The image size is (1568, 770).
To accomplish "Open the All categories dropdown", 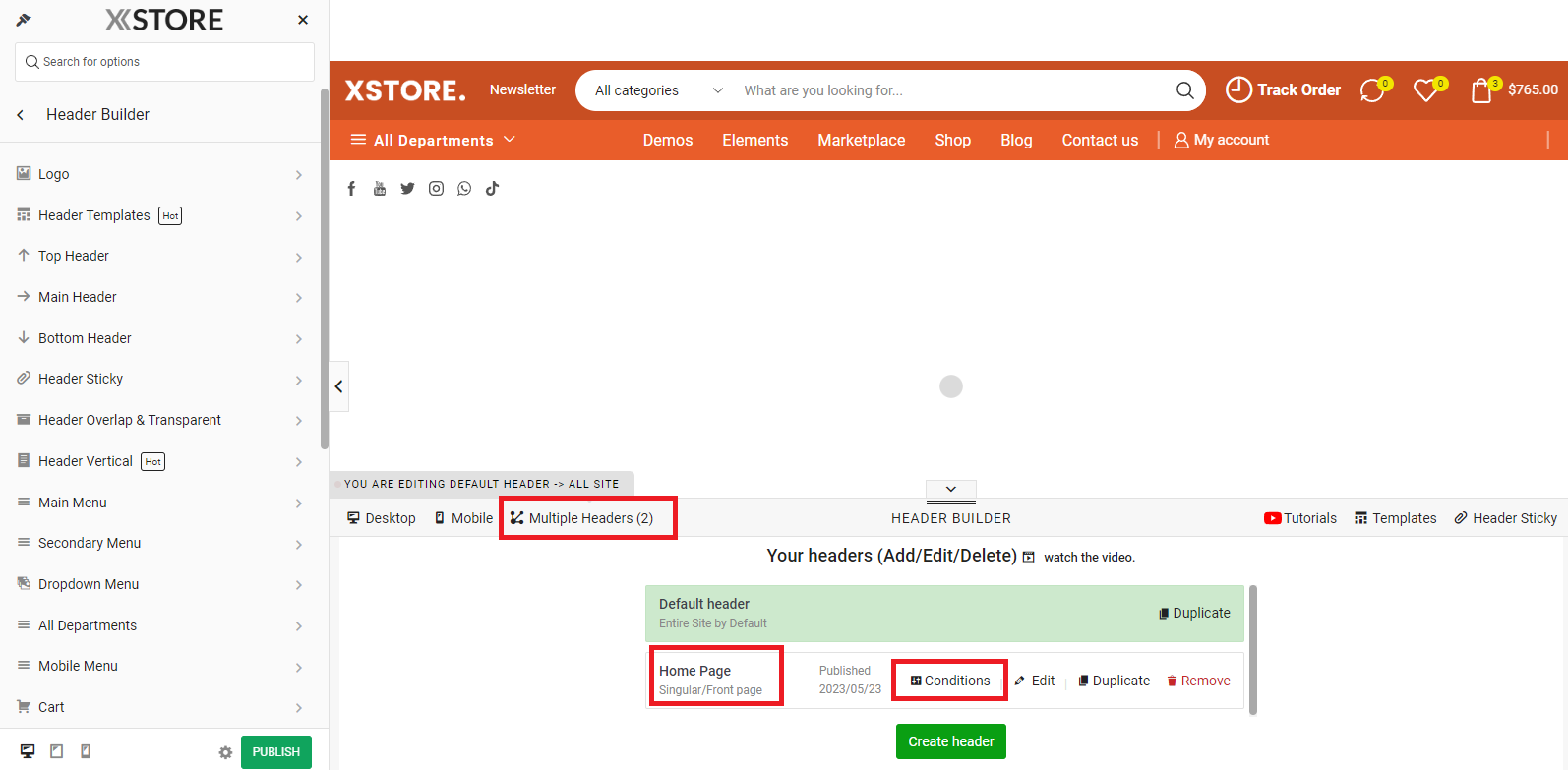I will (659, 90).
